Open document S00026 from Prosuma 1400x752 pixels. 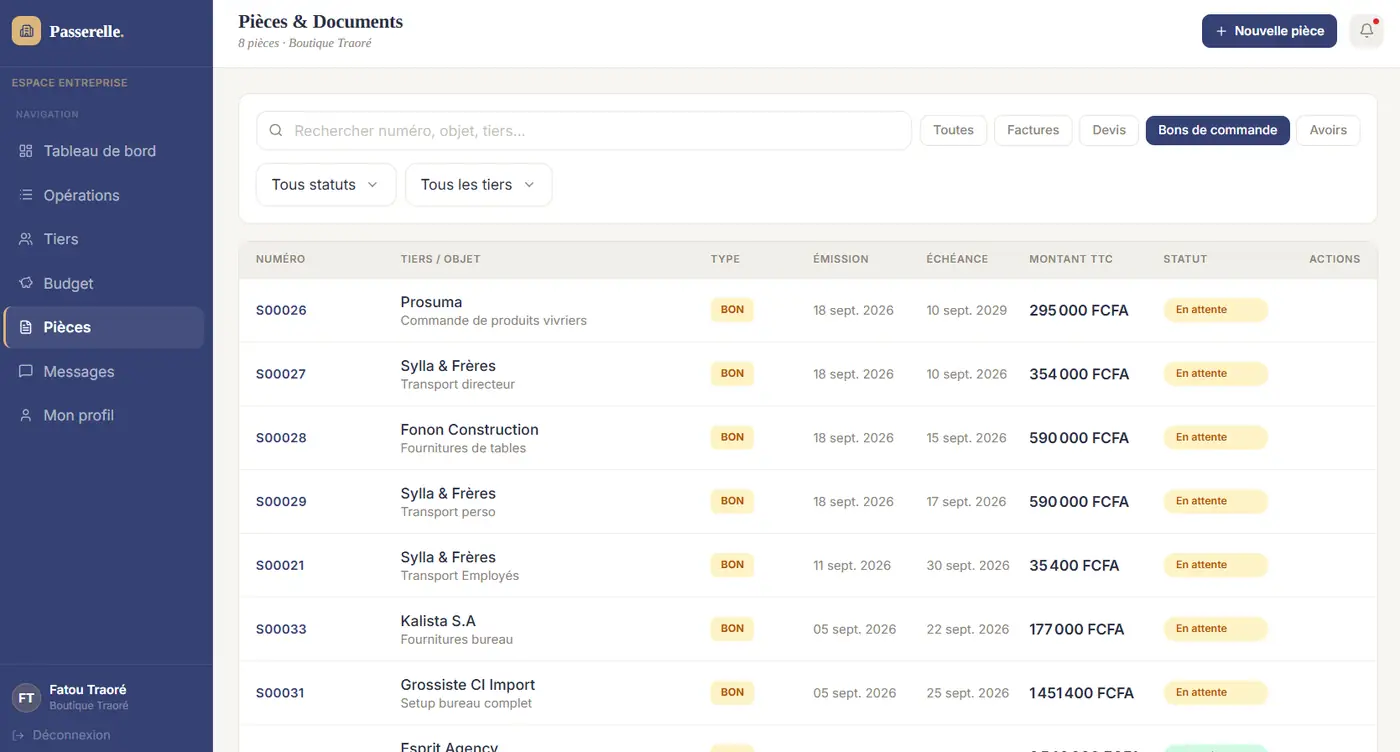coord(281,310)
